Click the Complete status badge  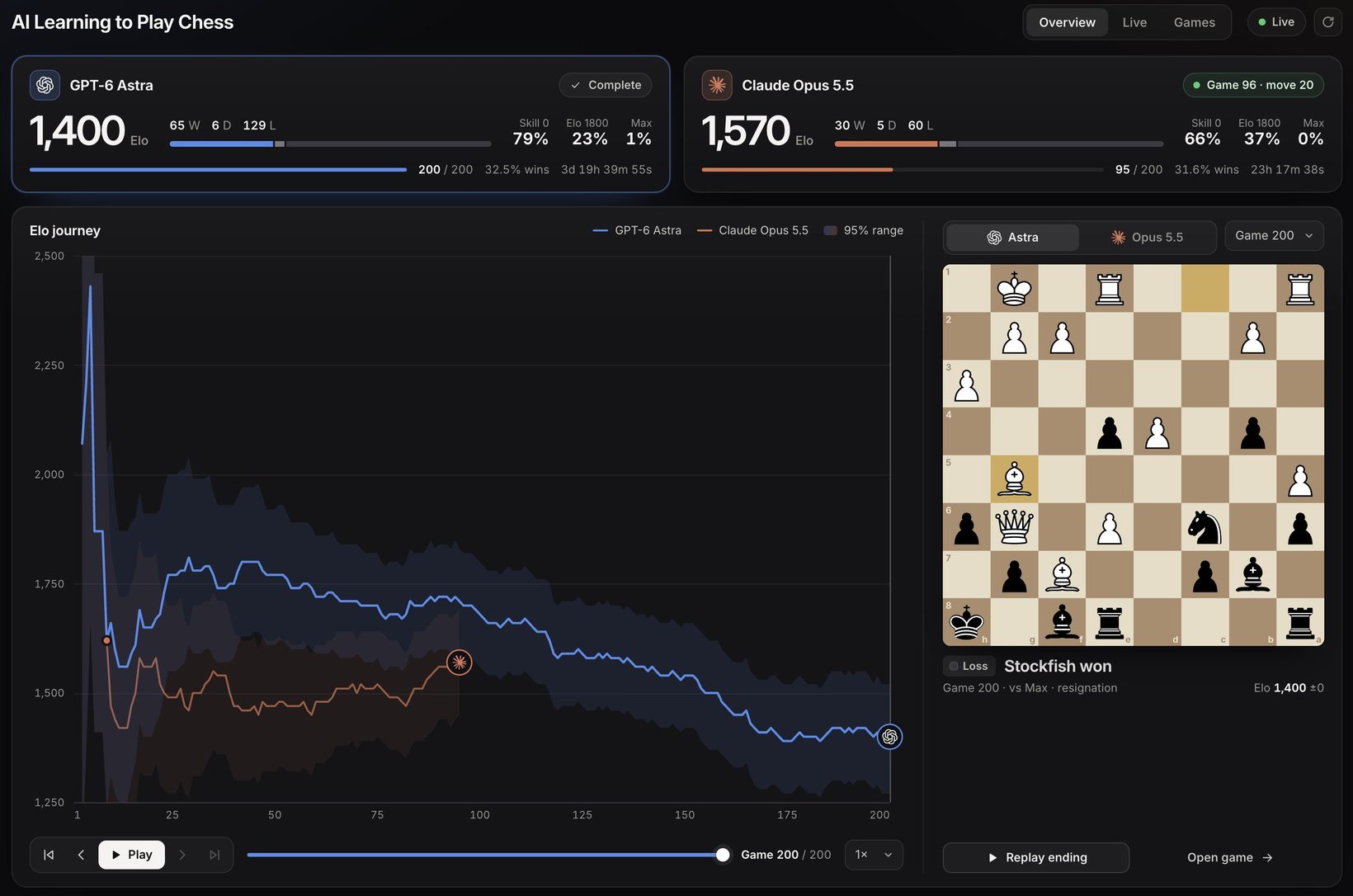coord(606,85)
